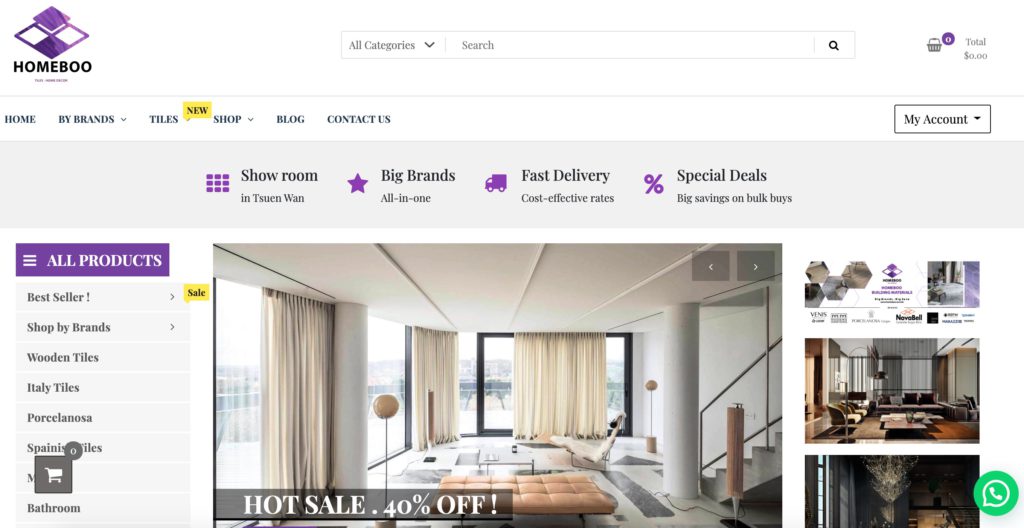1024x528 pixels.
Task: Click the purple Show room grid icon
Action: [x=217, y=183]
